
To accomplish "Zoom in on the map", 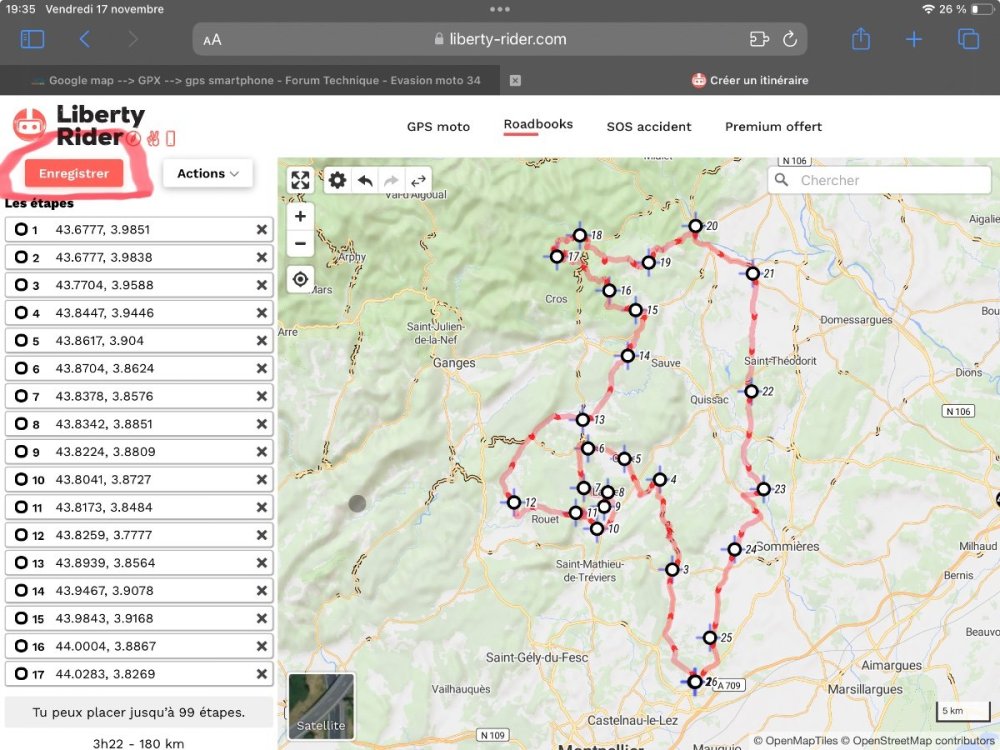I will tap(300, 216).
